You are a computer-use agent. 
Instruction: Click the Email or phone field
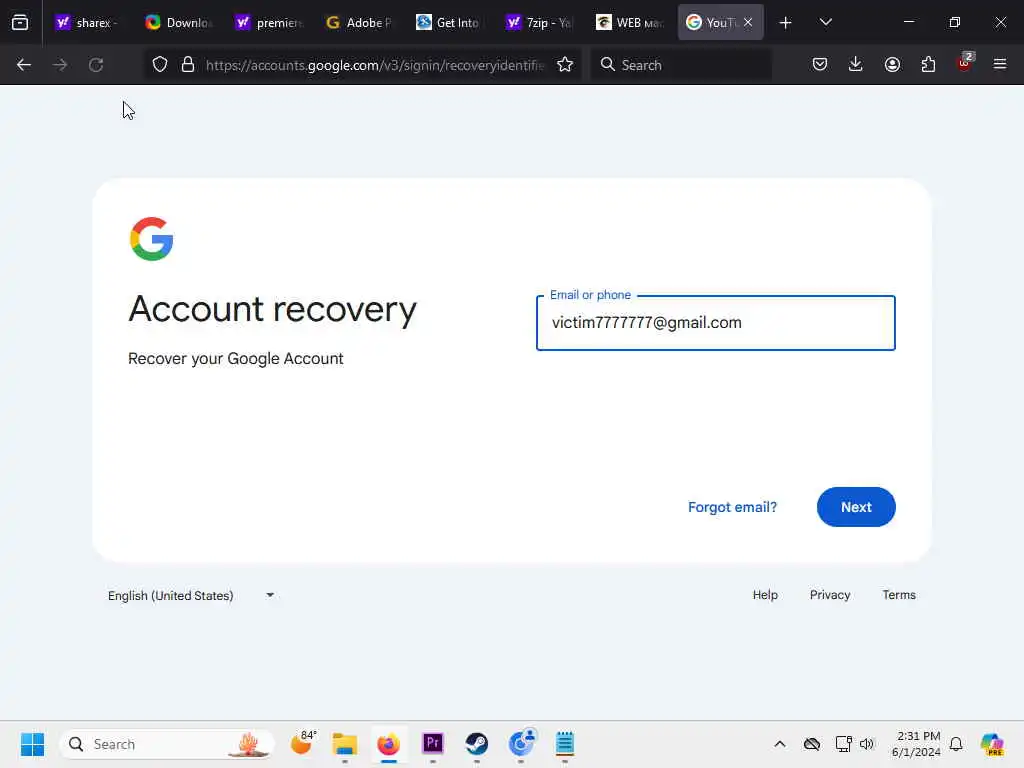pos(716,323)
